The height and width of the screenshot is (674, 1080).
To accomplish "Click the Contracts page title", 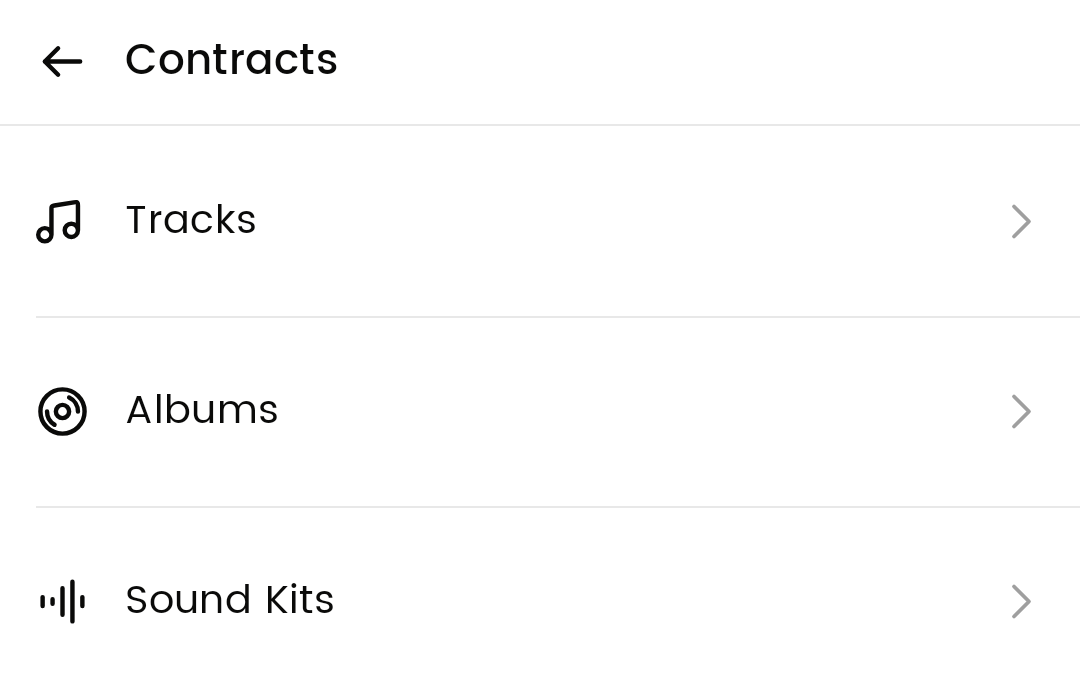I will tap(231, 60).
